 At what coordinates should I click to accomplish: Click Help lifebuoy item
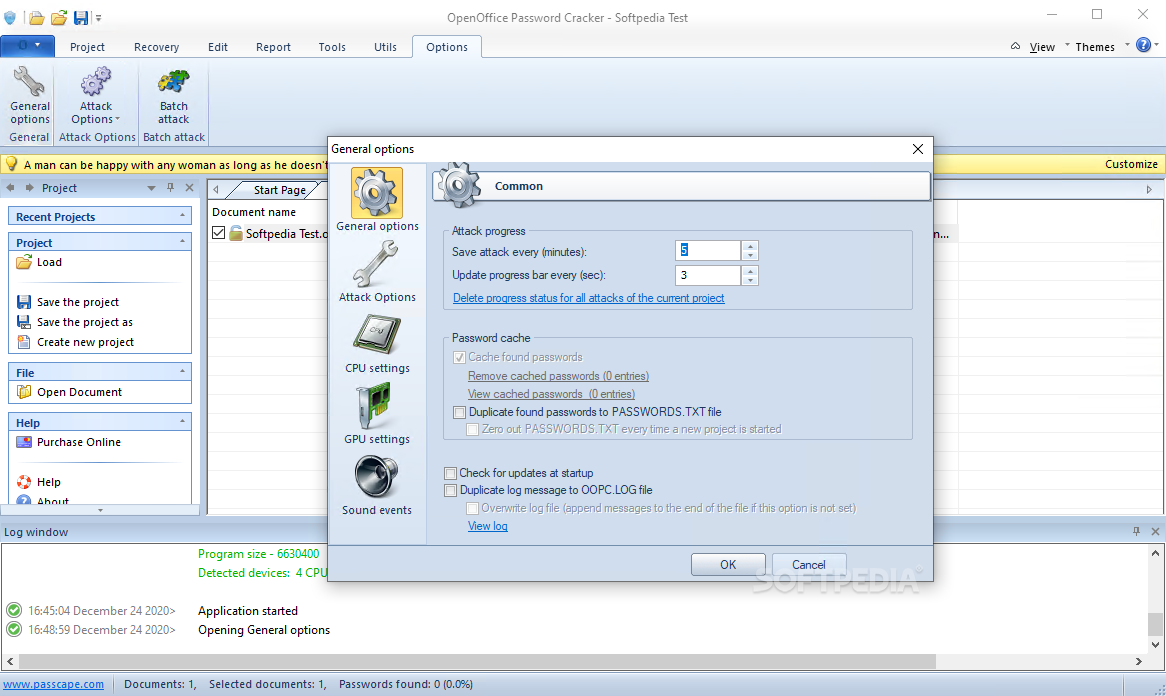coord(39,482)
